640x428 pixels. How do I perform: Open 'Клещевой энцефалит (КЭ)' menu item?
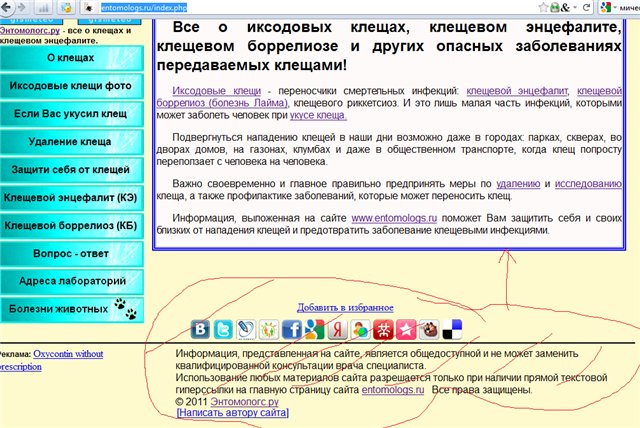(71, 197)
